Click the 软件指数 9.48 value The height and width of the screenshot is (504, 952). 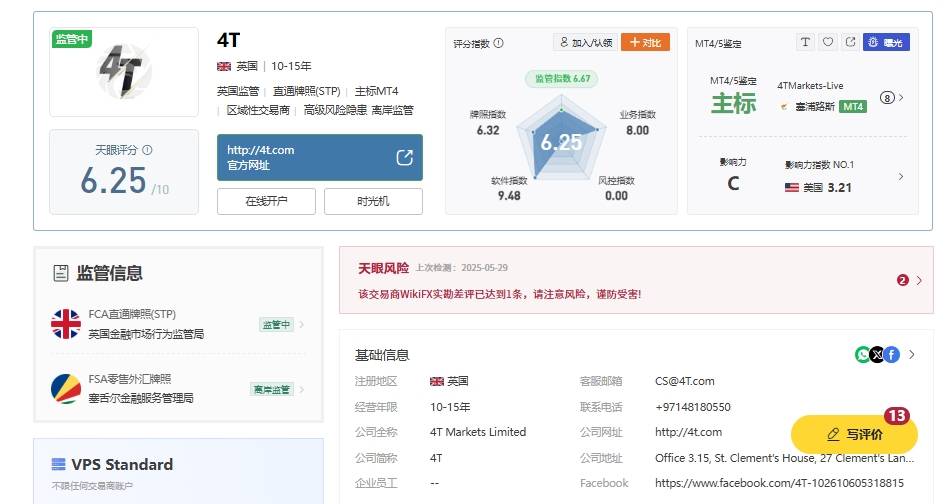pos(509,196)
